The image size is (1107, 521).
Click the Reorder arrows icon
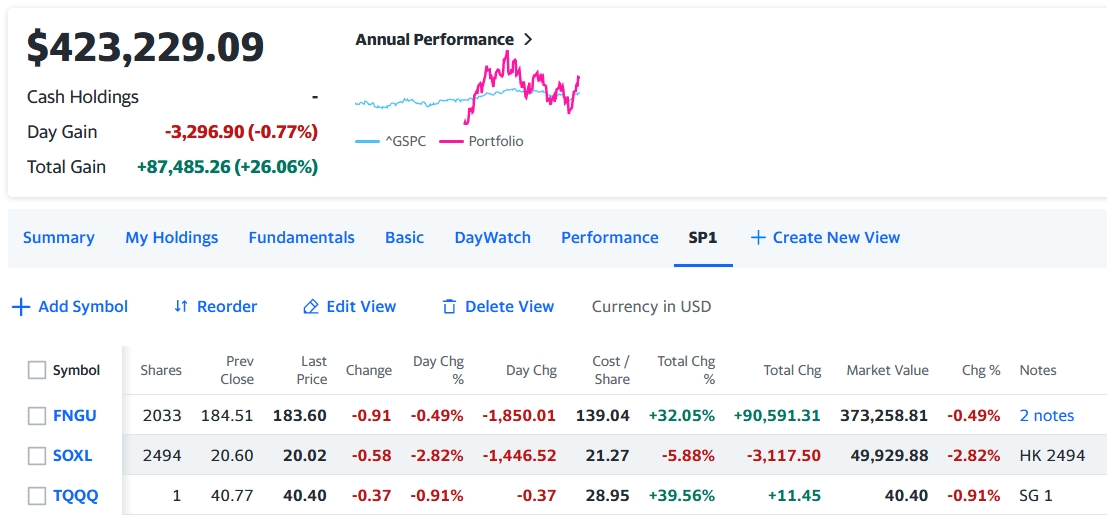click(x=181, y=307)
